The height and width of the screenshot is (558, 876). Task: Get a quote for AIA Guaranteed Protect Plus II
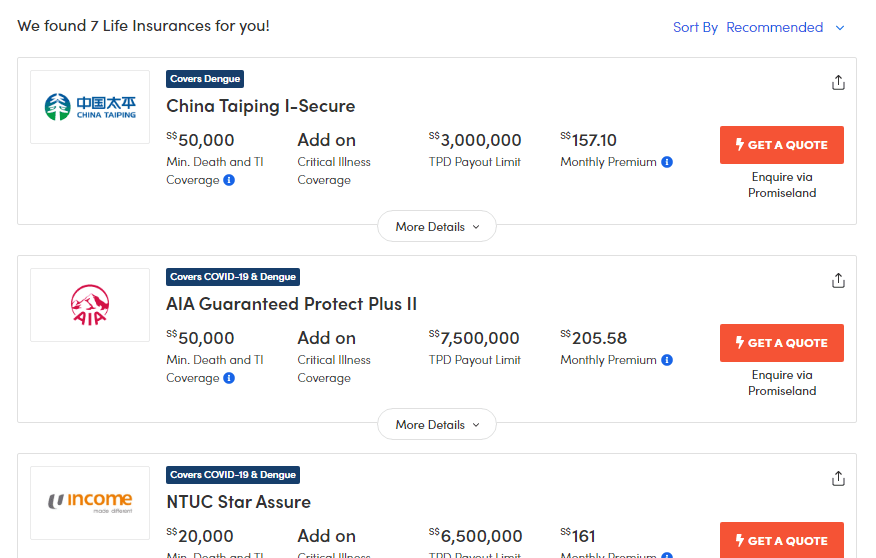(782, 343)
